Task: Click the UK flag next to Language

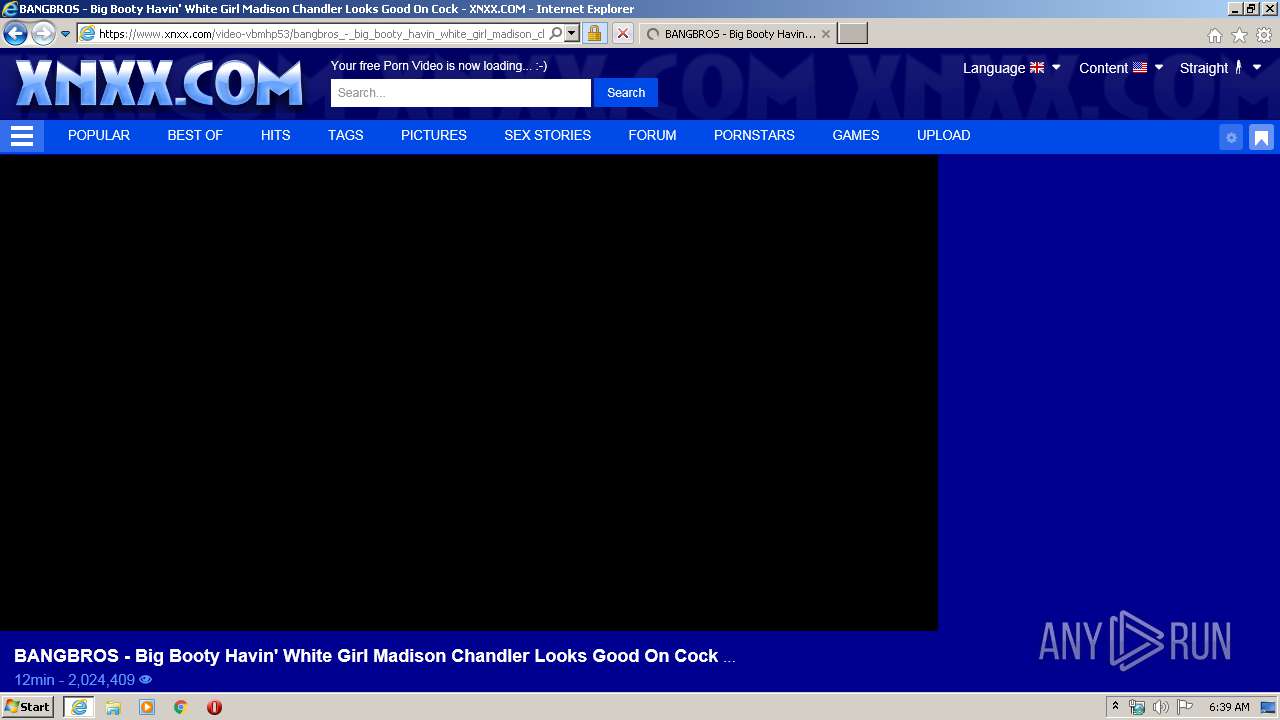Action: coord(1037,68)
